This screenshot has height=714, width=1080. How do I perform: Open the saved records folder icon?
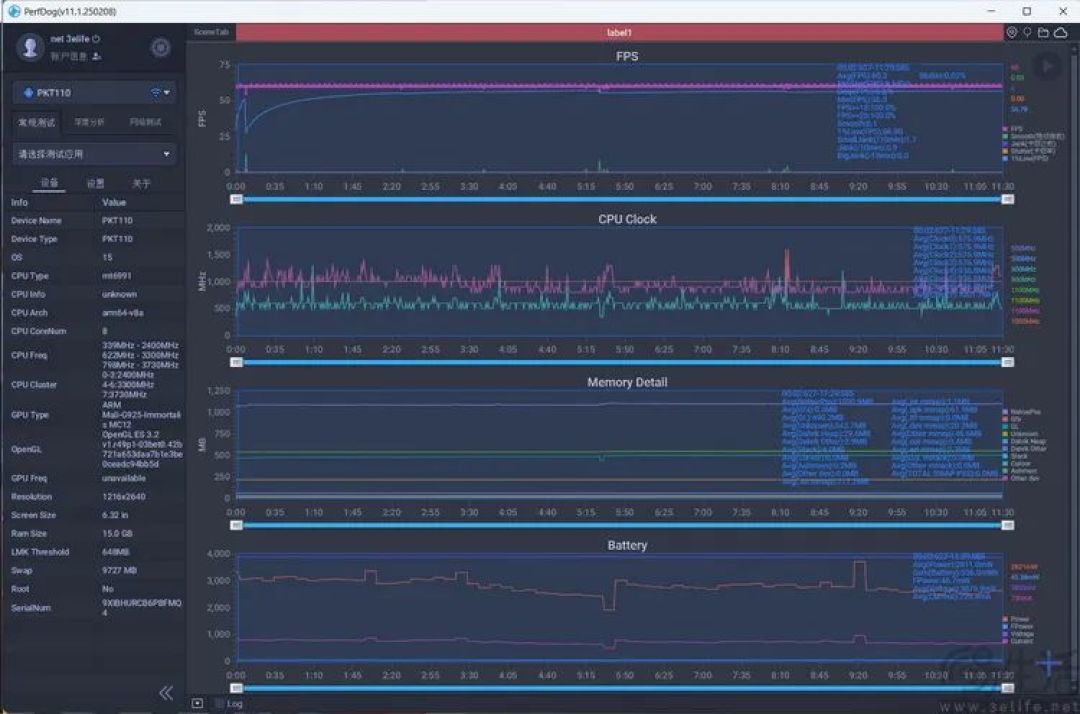pyautogui.click(x=1043, y=32)
